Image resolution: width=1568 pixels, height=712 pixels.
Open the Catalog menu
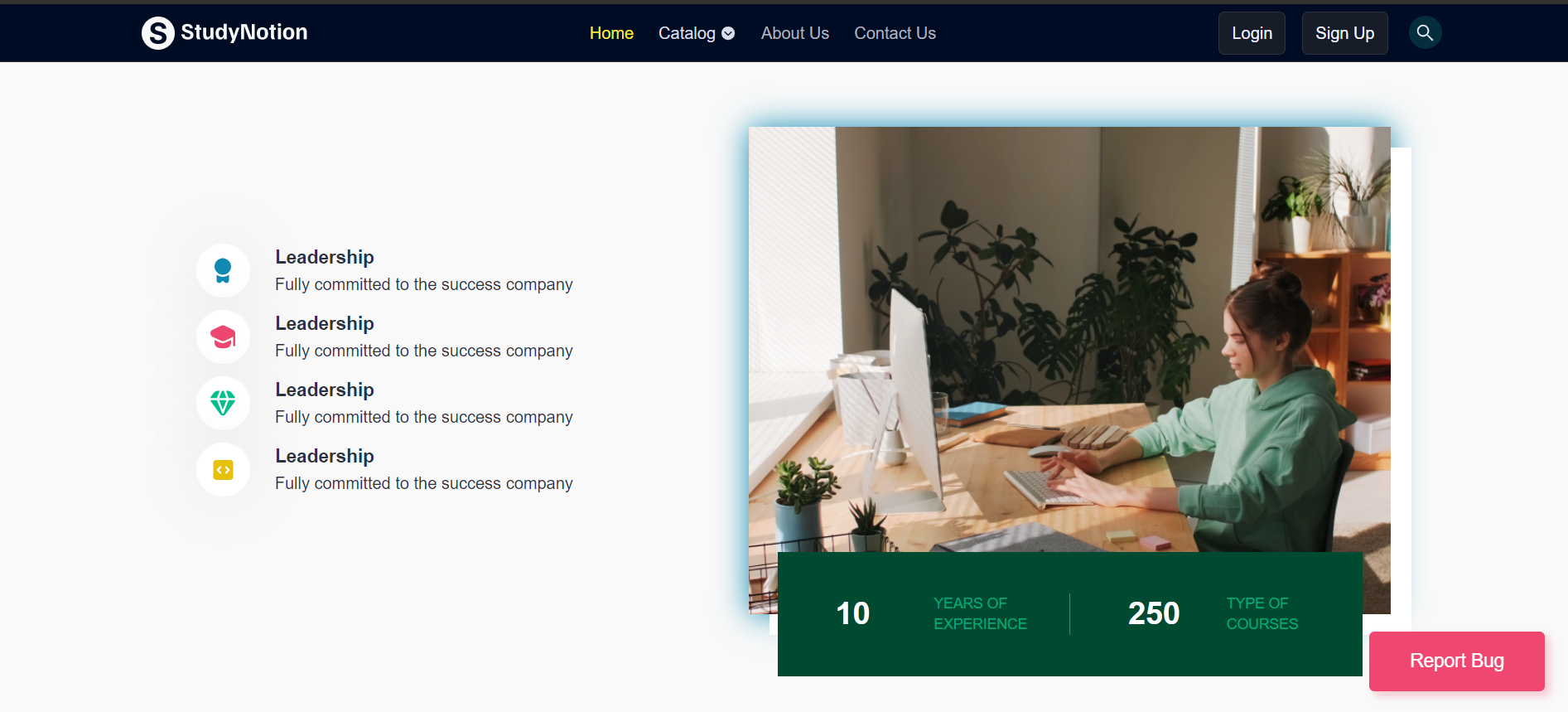point(697,33)
